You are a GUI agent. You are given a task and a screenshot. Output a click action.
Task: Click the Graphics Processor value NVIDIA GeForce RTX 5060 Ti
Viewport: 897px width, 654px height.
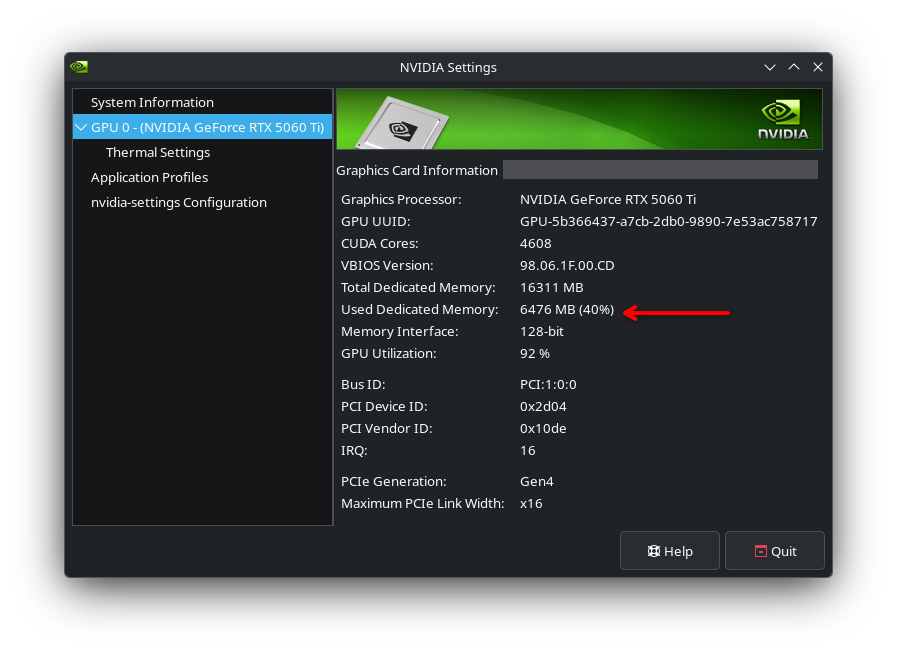[x=608, y=200]
